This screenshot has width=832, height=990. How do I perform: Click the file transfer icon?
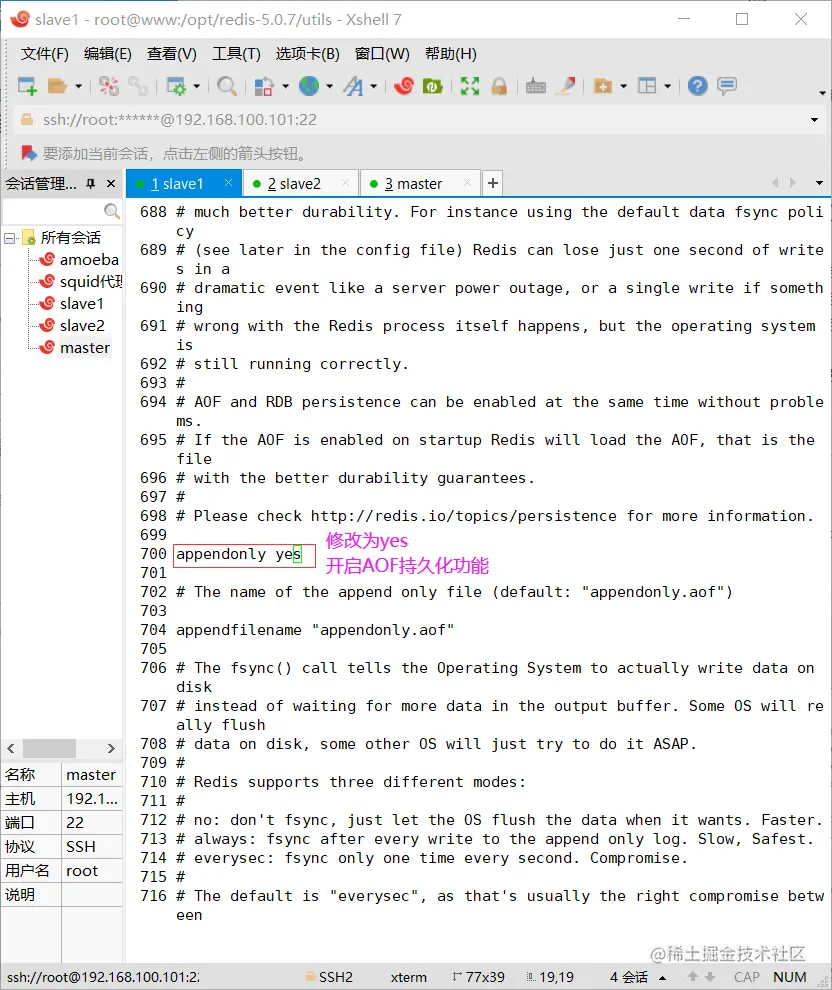[264, 86]
